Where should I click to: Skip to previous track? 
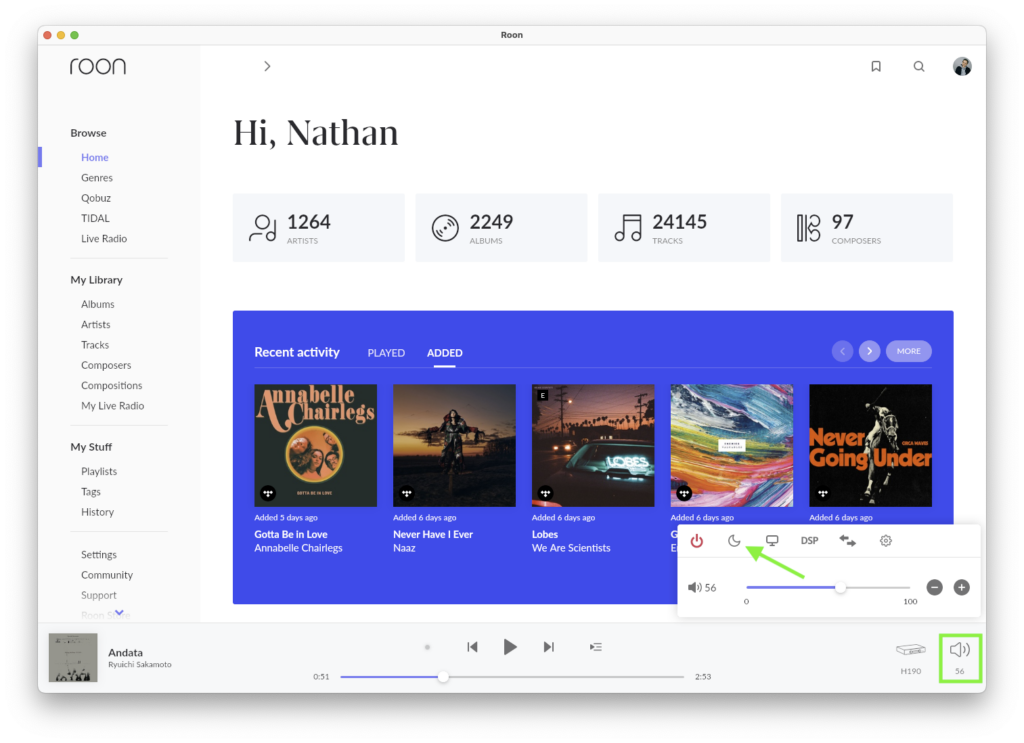tap(472, 647)
